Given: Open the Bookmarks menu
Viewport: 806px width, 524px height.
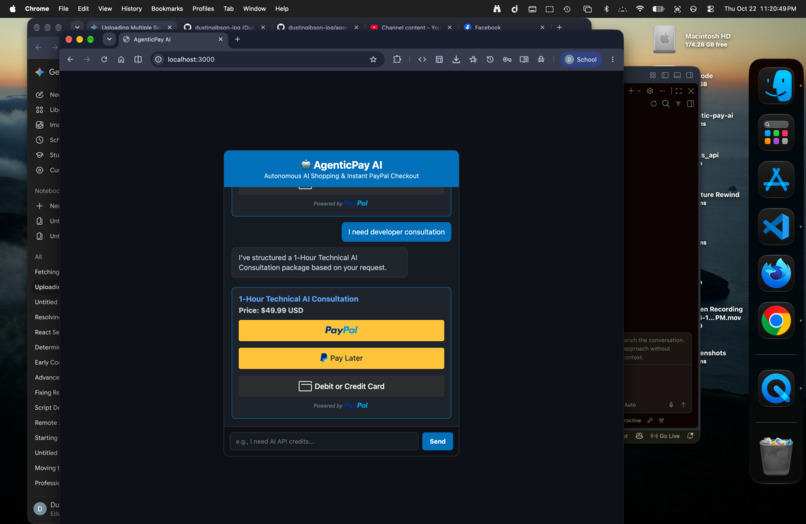Looking at the screenshot, I should [167, 9].
